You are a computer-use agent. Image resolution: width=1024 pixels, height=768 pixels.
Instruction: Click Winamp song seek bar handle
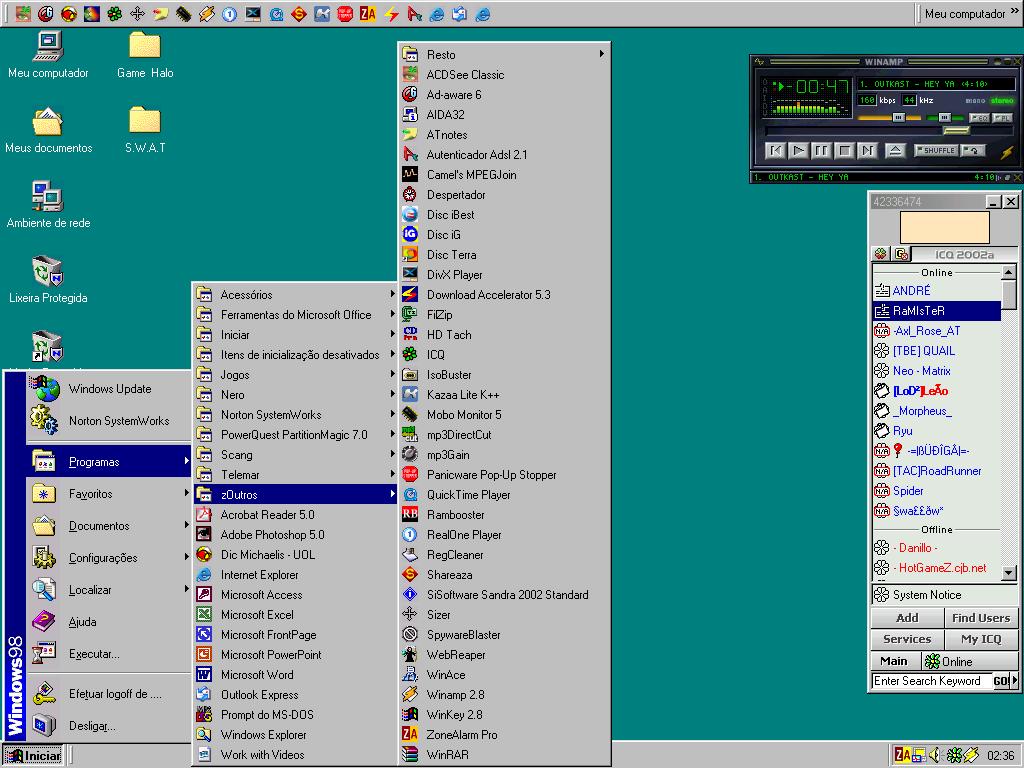957,131
